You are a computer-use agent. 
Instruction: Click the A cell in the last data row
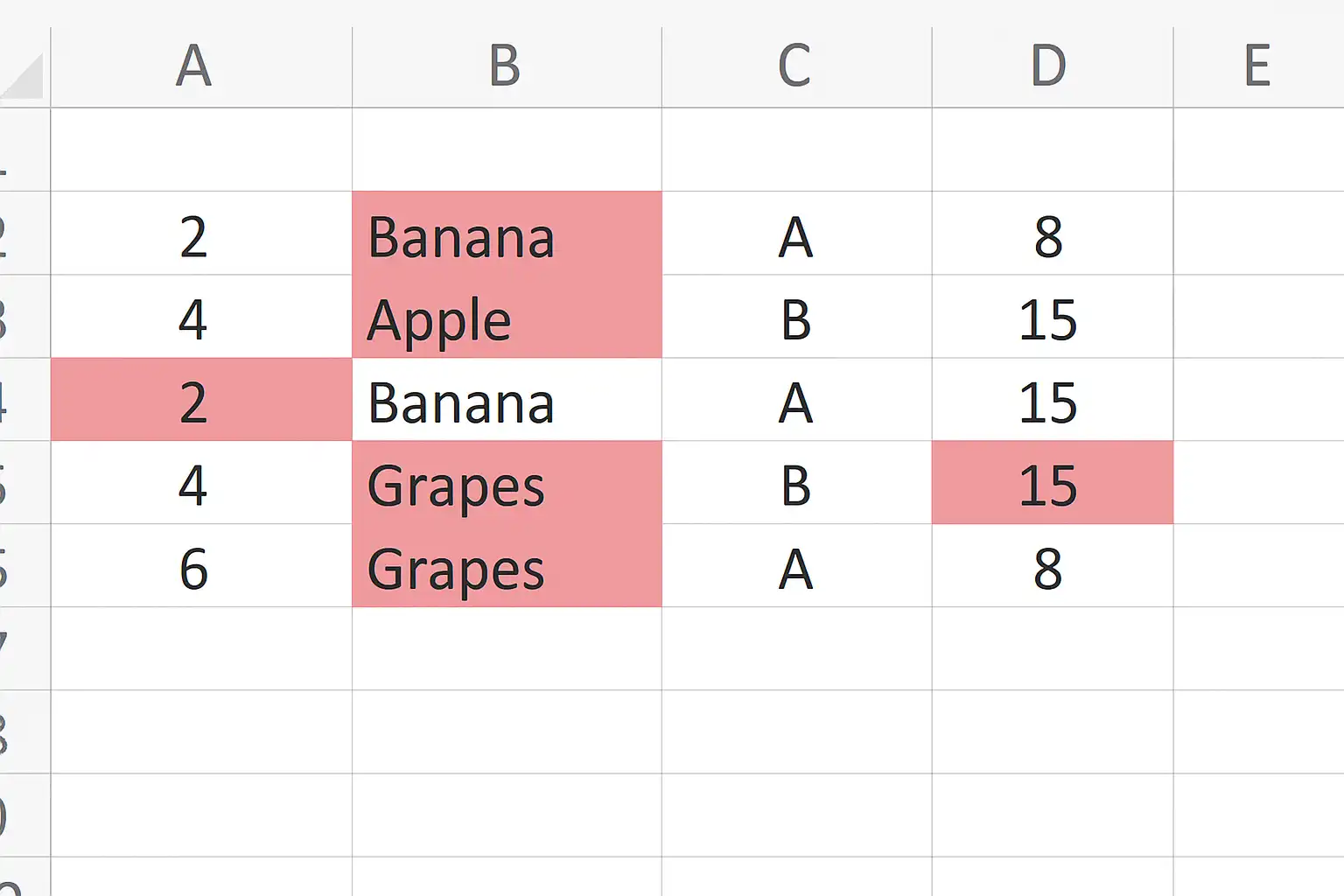797,565
